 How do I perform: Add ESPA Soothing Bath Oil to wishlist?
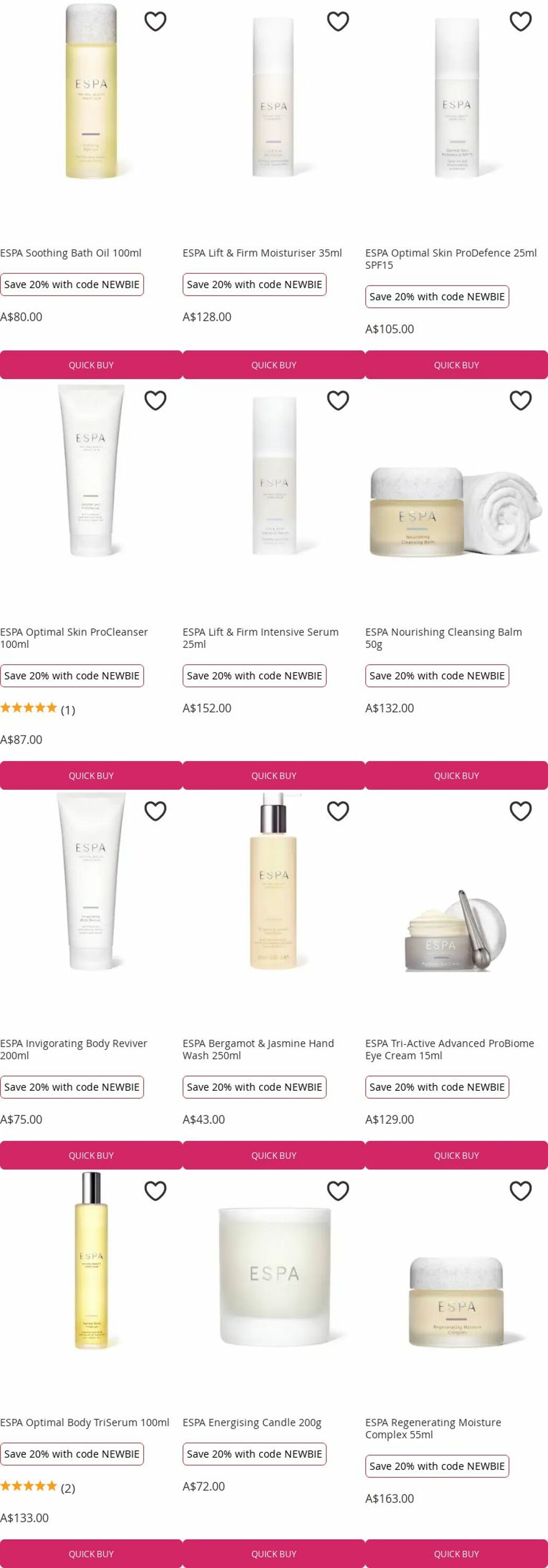(155, 21)
